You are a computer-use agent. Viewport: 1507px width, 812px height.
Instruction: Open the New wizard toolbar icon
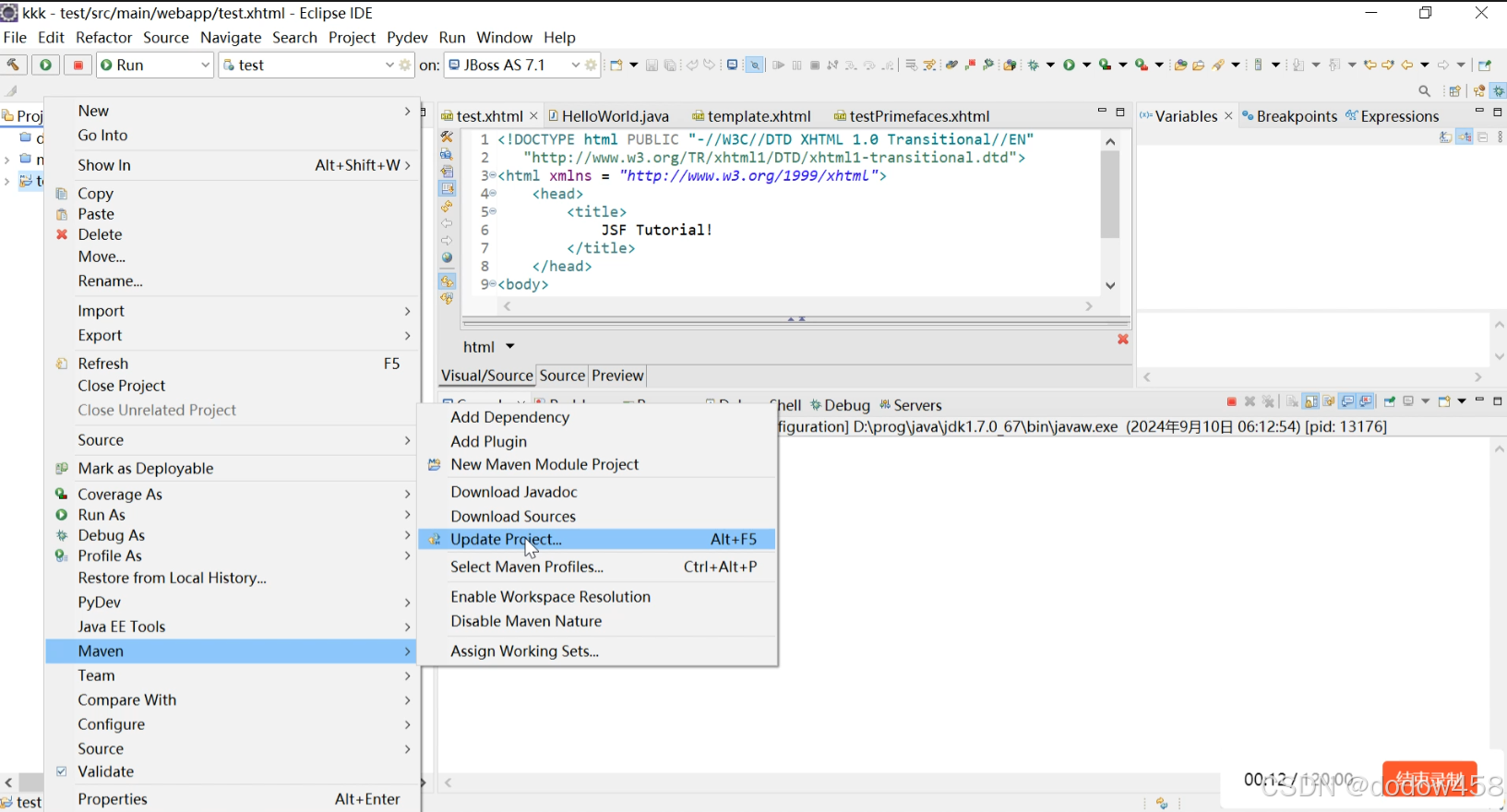(x=616, y=65)
